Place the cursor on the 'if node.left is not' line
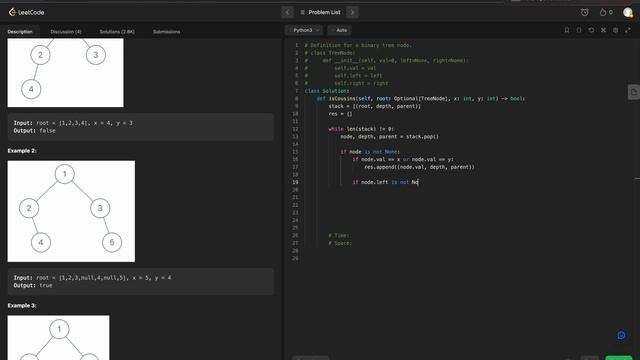Screen dimensions: 640x360 point(386,182)
